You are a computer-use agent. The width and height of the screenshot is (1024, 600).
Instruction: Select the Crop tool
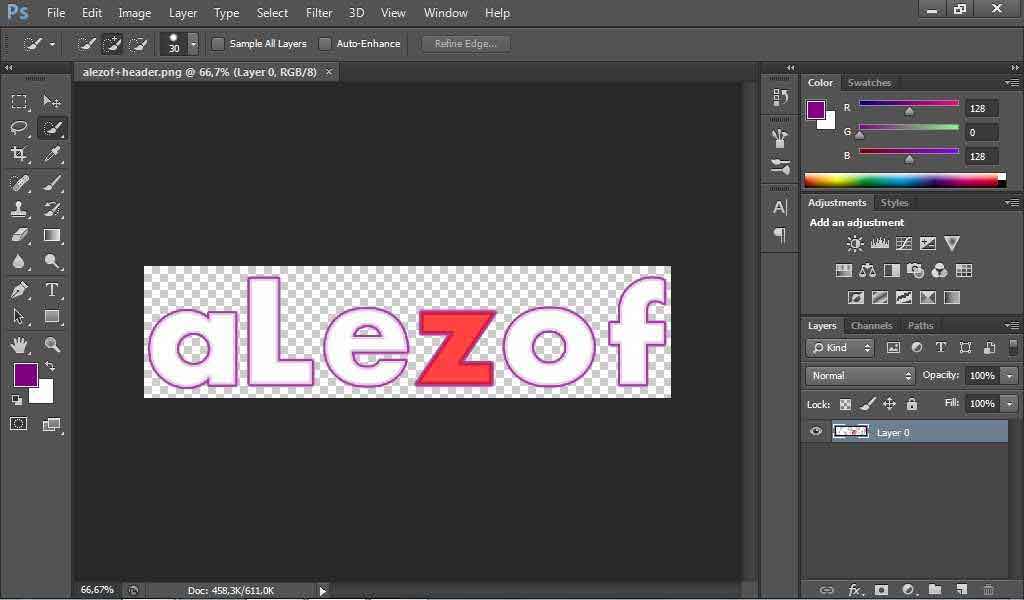point(19,155)
